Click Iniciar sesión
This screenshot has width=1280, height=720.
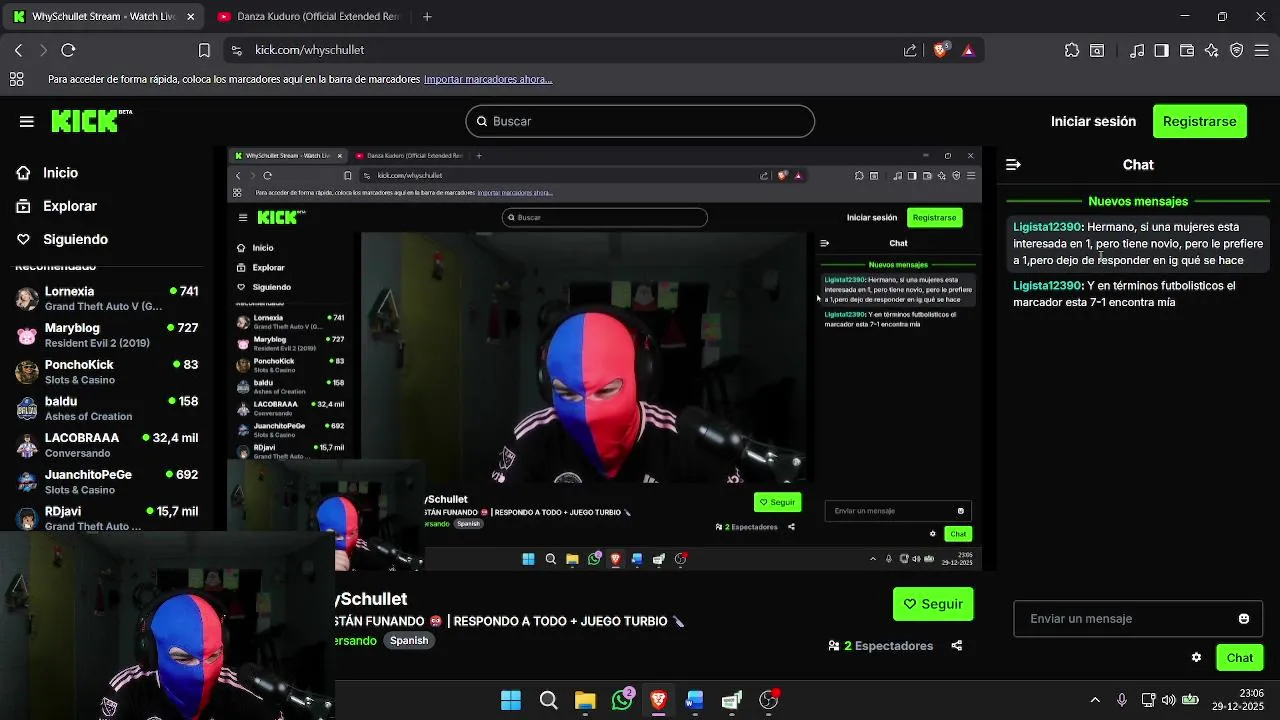point(1093,121)
